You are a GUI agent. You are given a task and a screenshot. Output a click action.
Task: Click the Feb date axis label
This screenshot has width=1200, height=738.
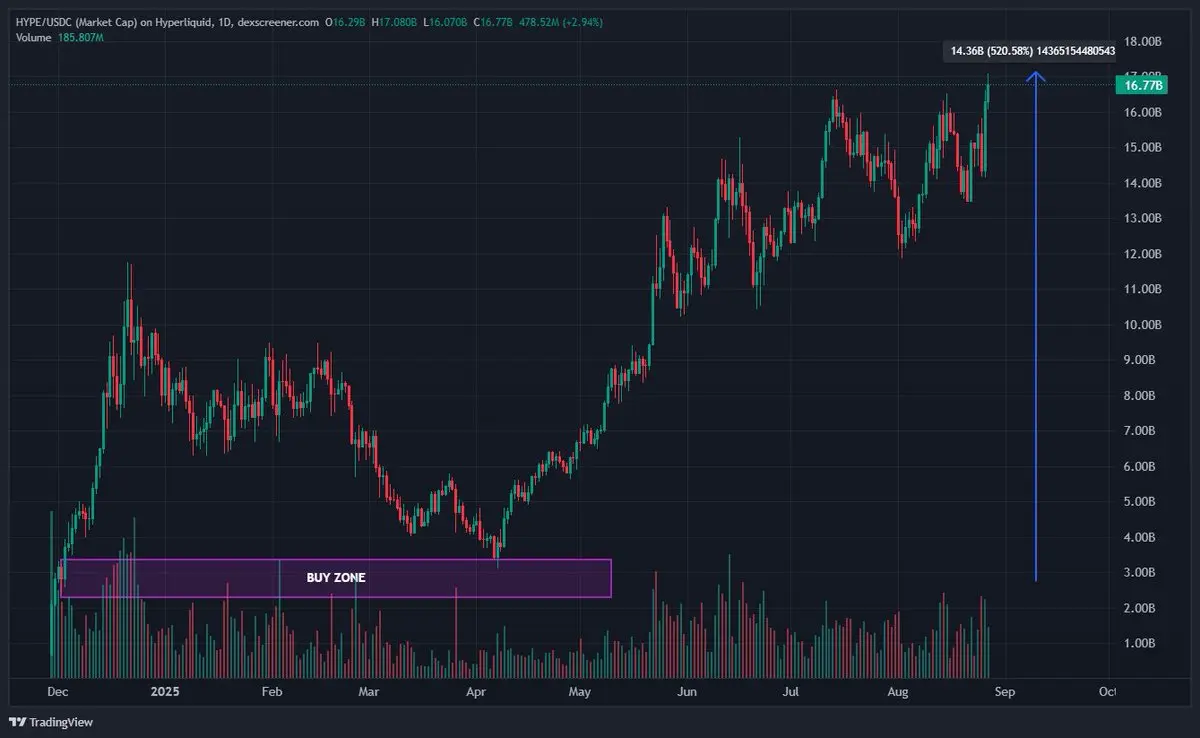[x=272, y=691]
